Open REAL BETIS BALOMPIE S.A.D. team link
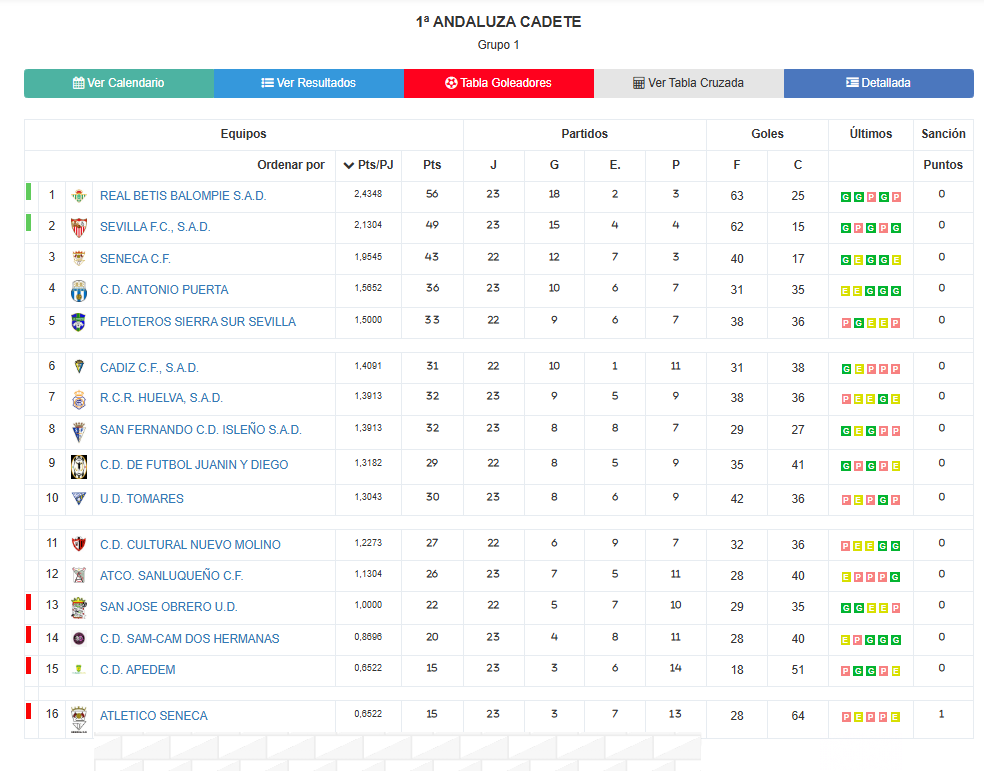984x771 pixels. (183, 196)
